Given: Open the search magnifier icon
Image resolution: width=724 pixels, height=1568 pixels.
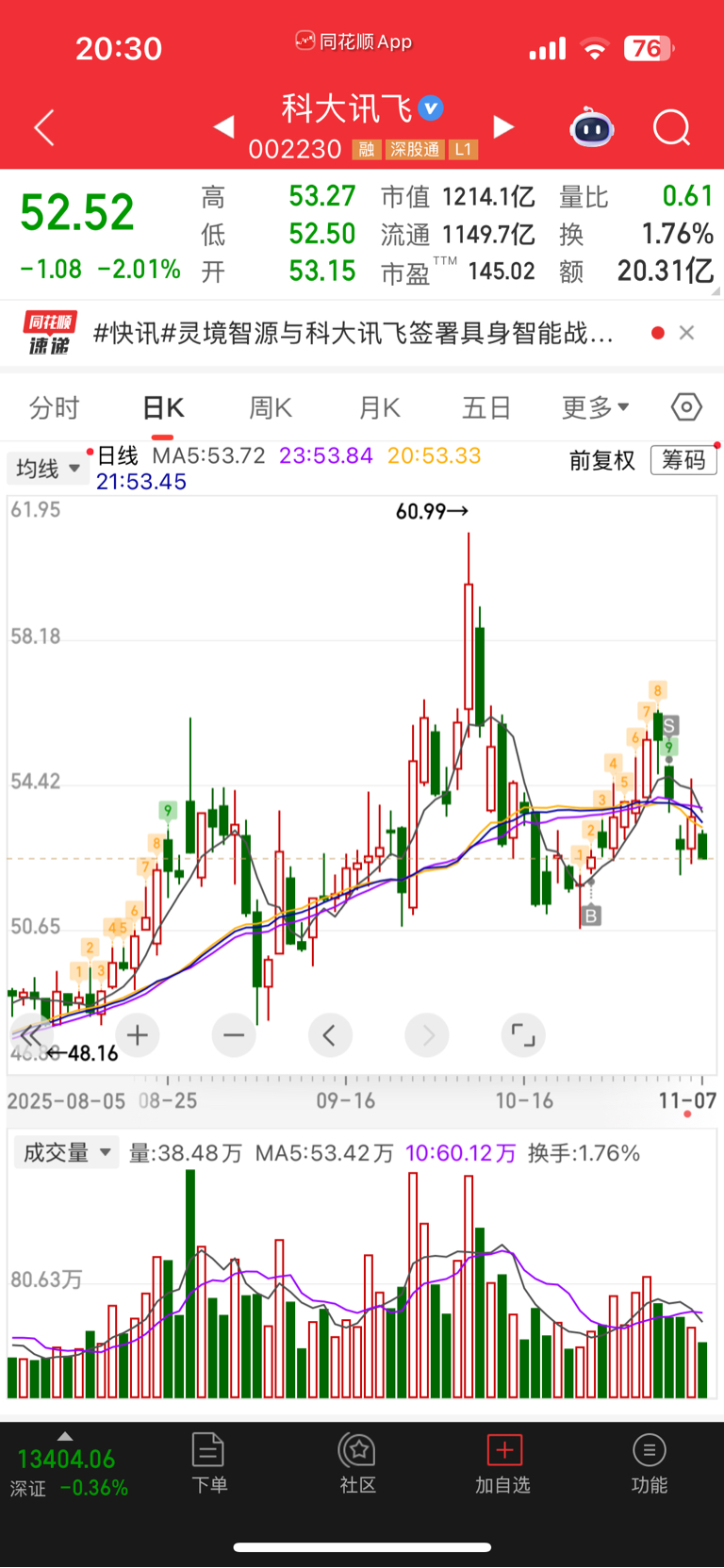Looking at the screenshot, I should point(672,127).
